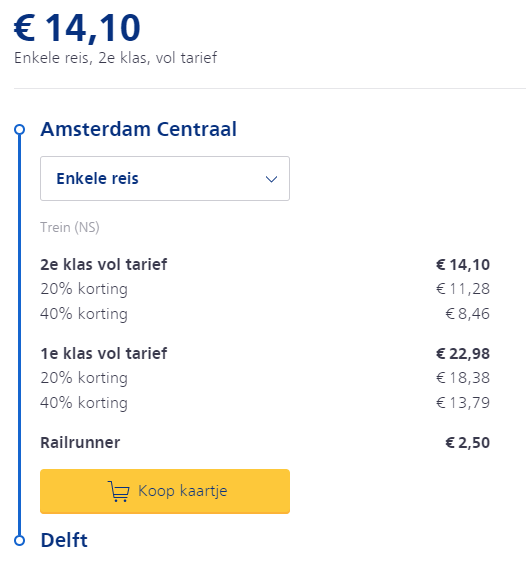Click the €13,79 first class 40% price

[463, 402]
